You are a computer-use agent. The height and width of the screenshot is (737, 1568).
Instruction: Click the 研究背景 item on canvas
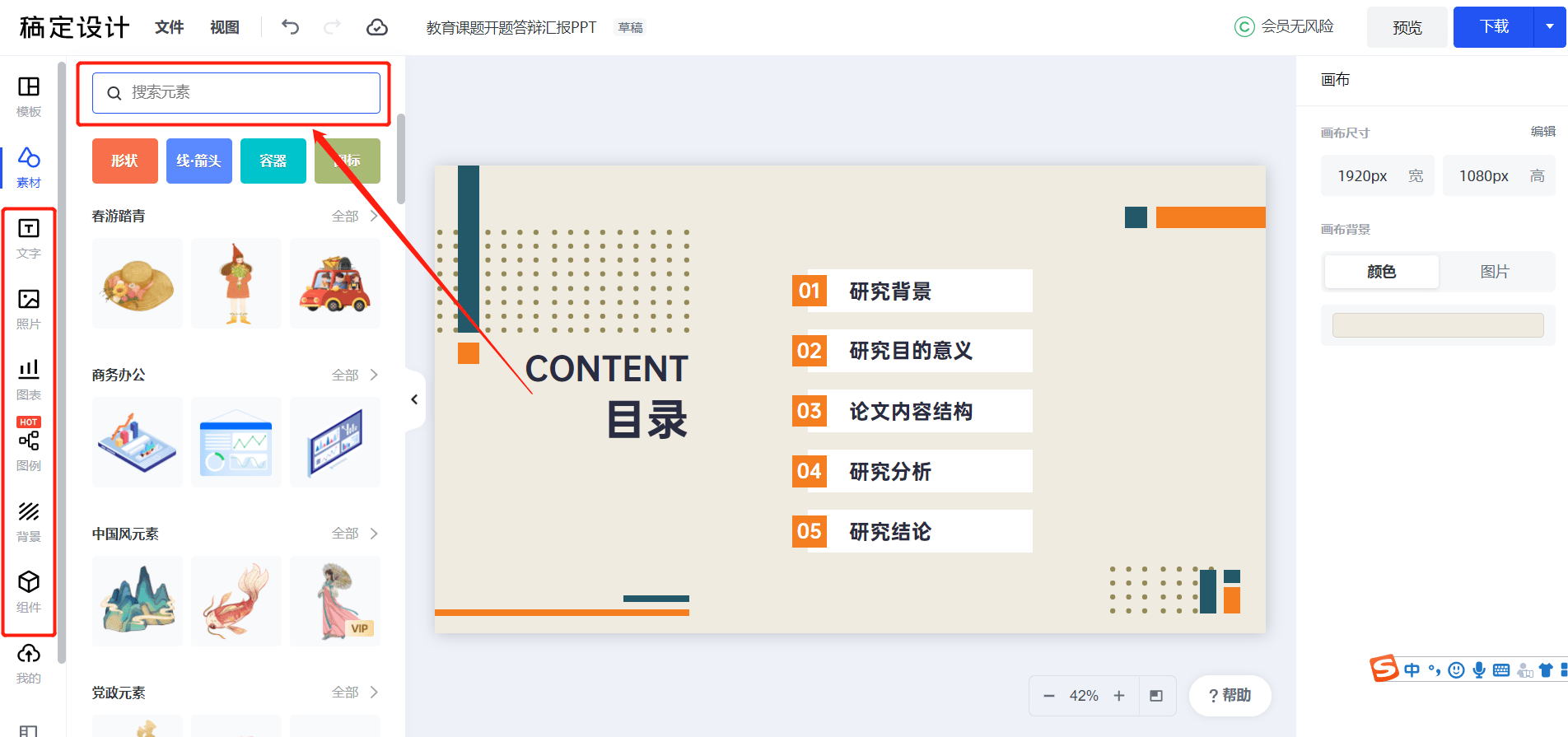tap(890, 292)
